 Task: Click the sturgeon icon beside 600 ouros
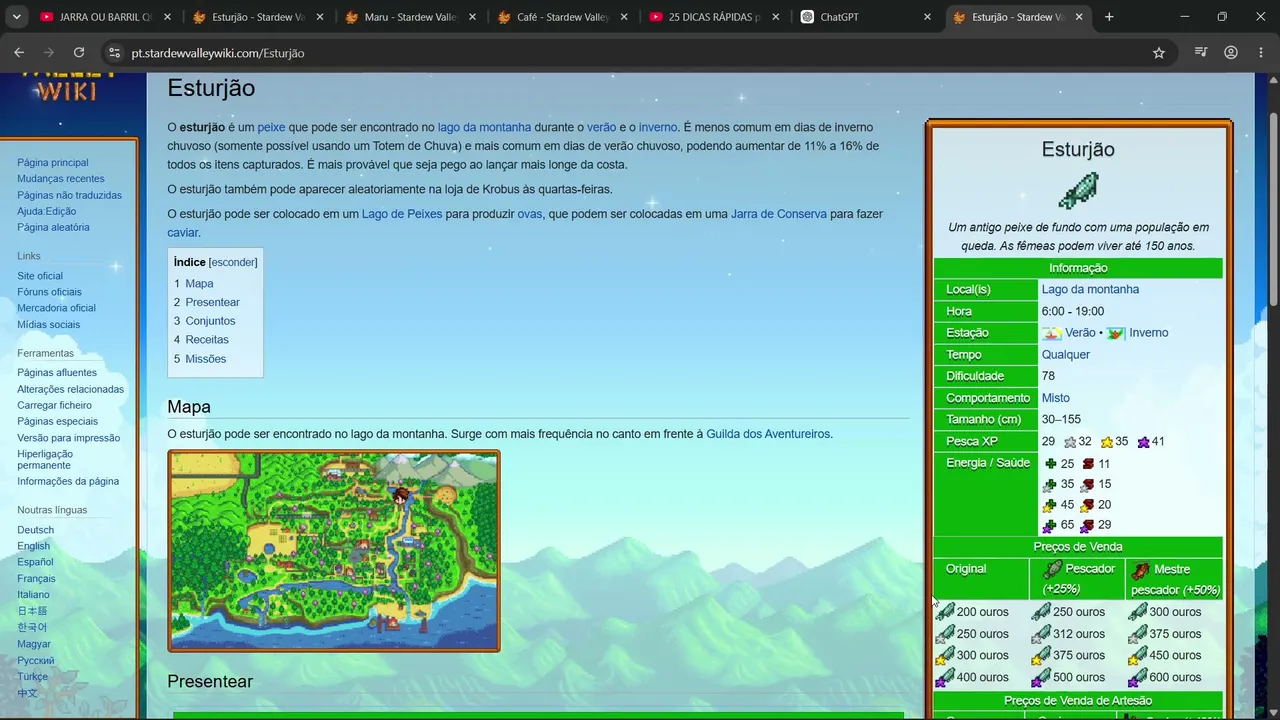point(1138,677)
